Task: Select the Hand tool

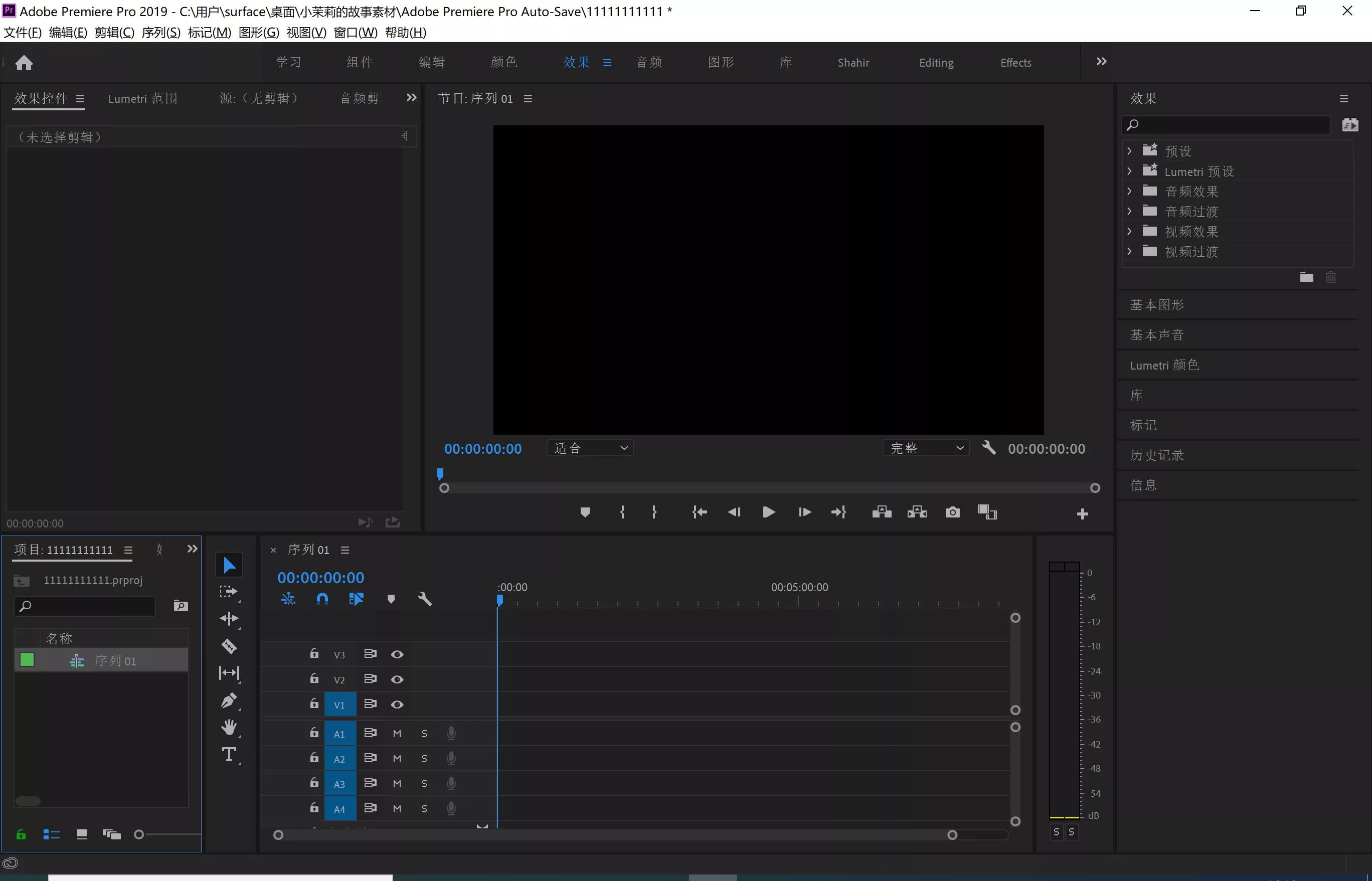Action: tap(229, 727)
